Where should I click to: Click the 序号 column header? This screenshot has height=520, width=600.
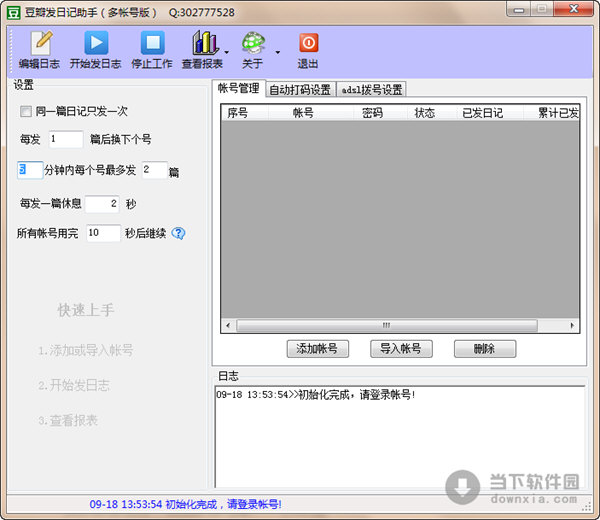pyautogui.click(x=245, y=113)
